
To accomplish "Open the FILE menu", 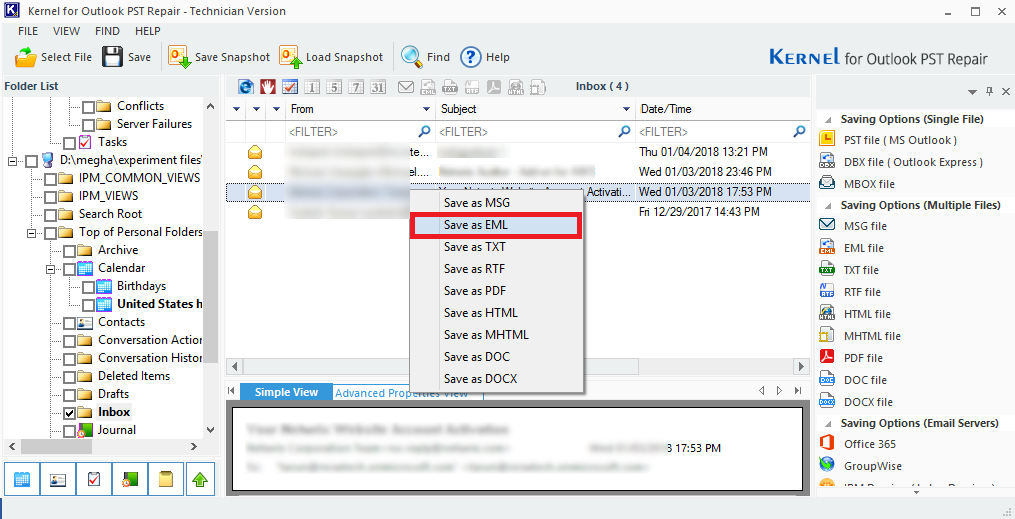I will [28, 31].
